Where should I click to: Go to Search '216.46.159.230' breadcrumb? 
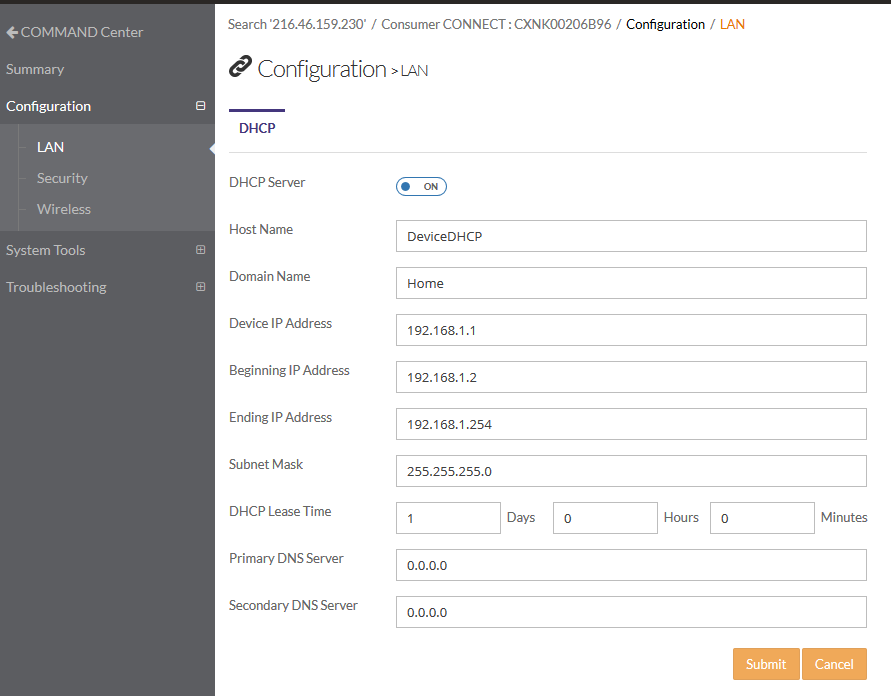(x=297, y=24)
